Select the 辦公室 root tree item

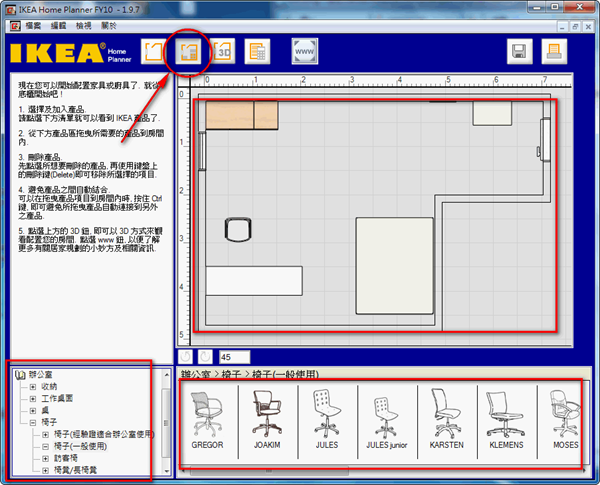[x=41, y=375]
